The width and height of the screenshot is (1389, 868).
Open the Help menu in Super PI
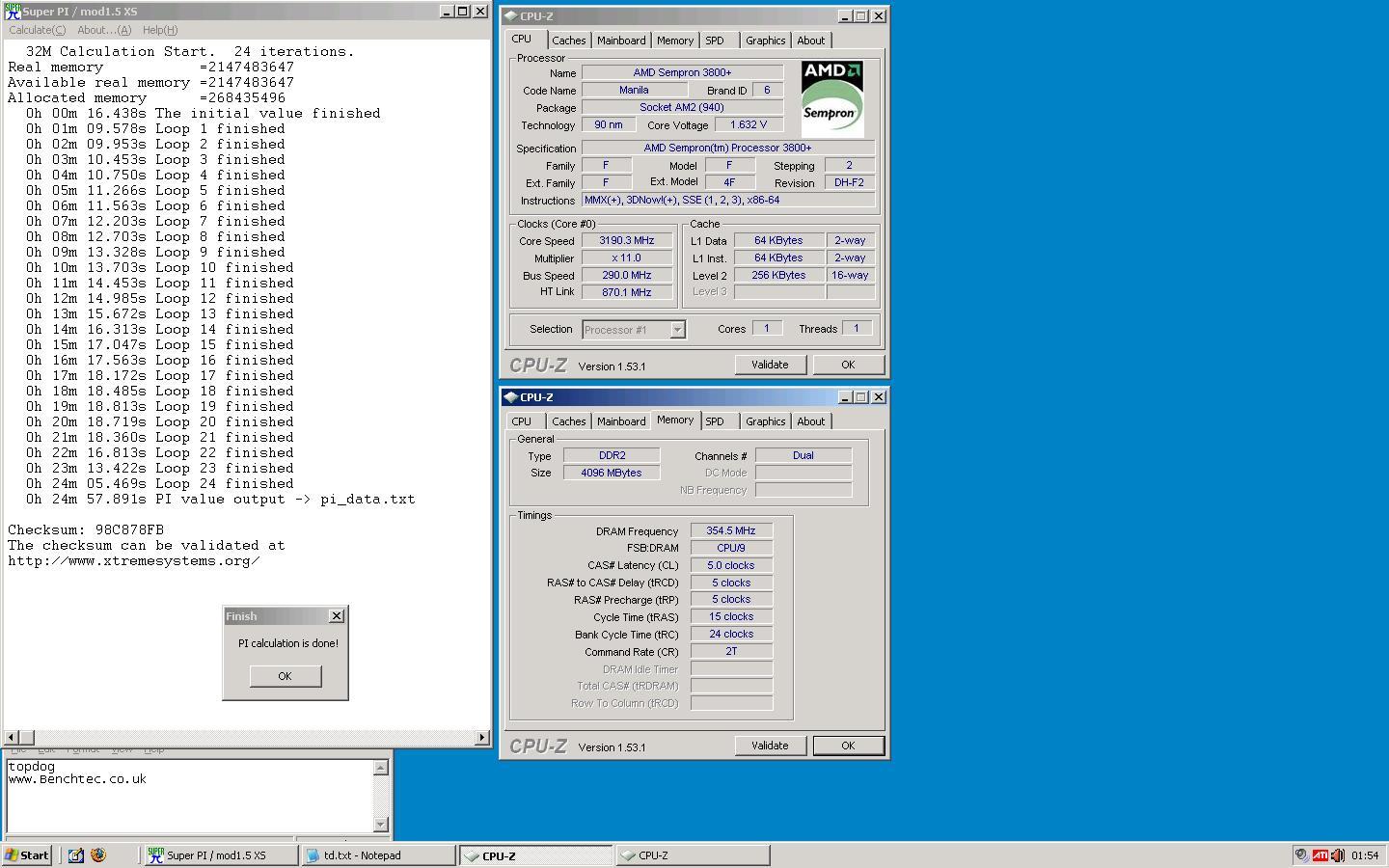click(160, 30)
